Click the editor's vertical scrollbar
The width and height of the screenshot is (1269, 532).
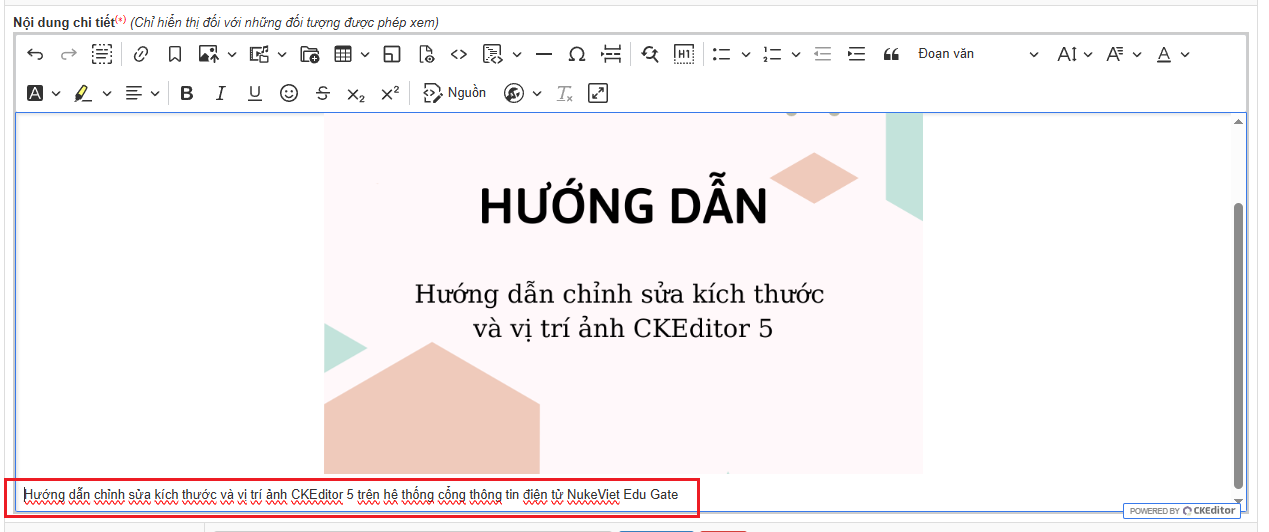[x=1239, y=340]
